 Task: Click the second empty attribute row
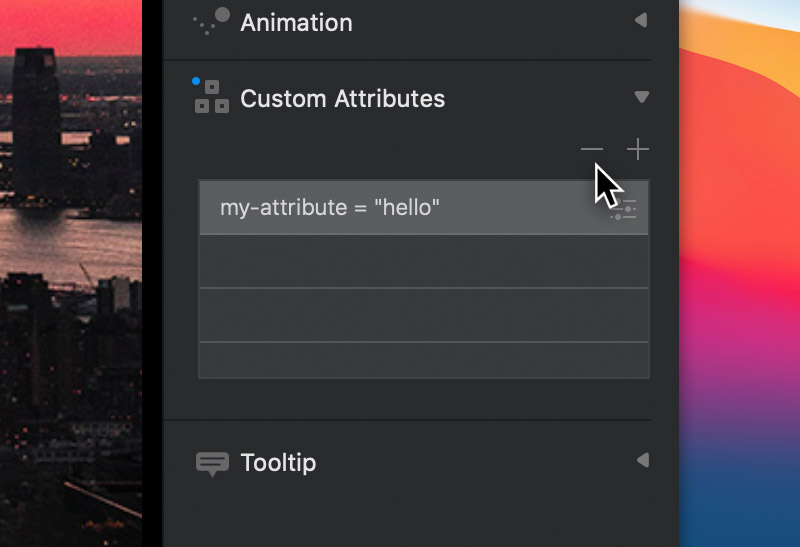pyautogui.click(x=424, y=315)
